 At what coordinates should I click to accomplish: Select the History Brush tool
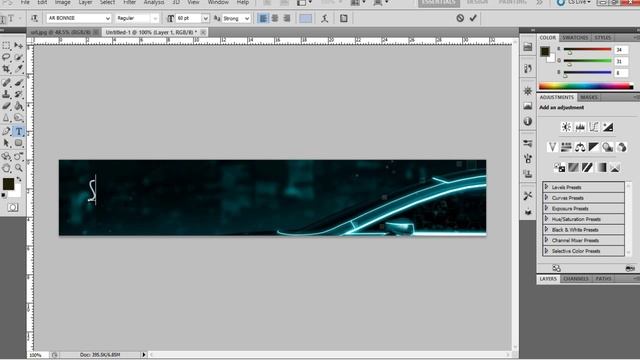pyautogui.click(x=19, y=94)
